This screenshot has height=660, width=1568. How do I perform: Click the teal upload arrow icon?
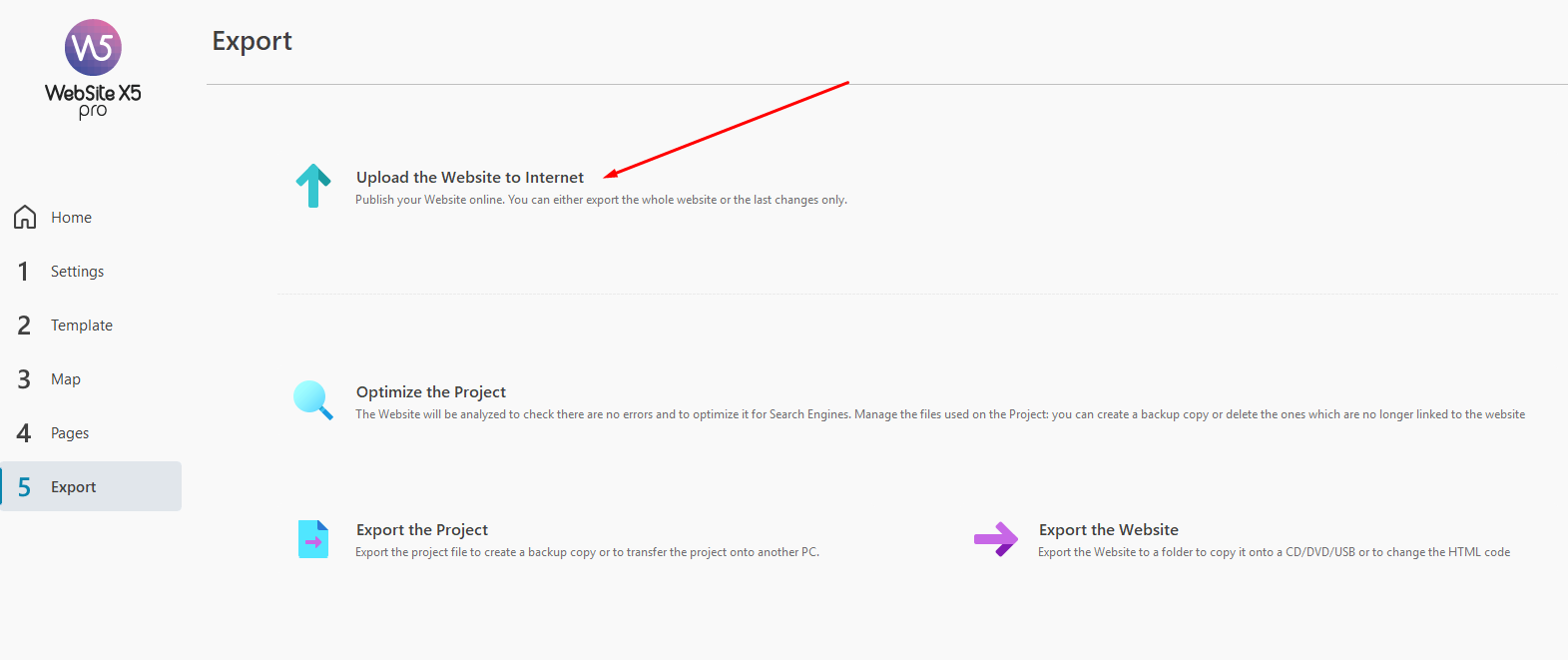pos(313,186)
